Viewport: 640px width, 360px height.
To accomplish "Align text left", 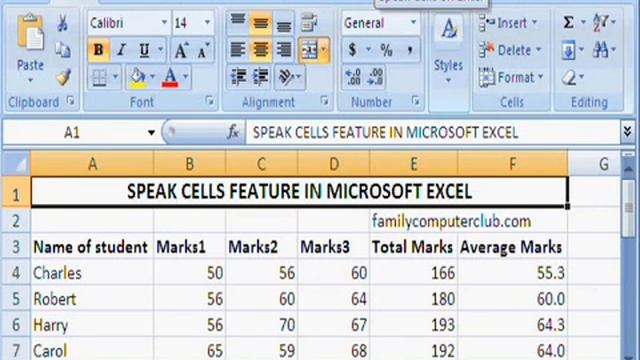I will point(238,50).
